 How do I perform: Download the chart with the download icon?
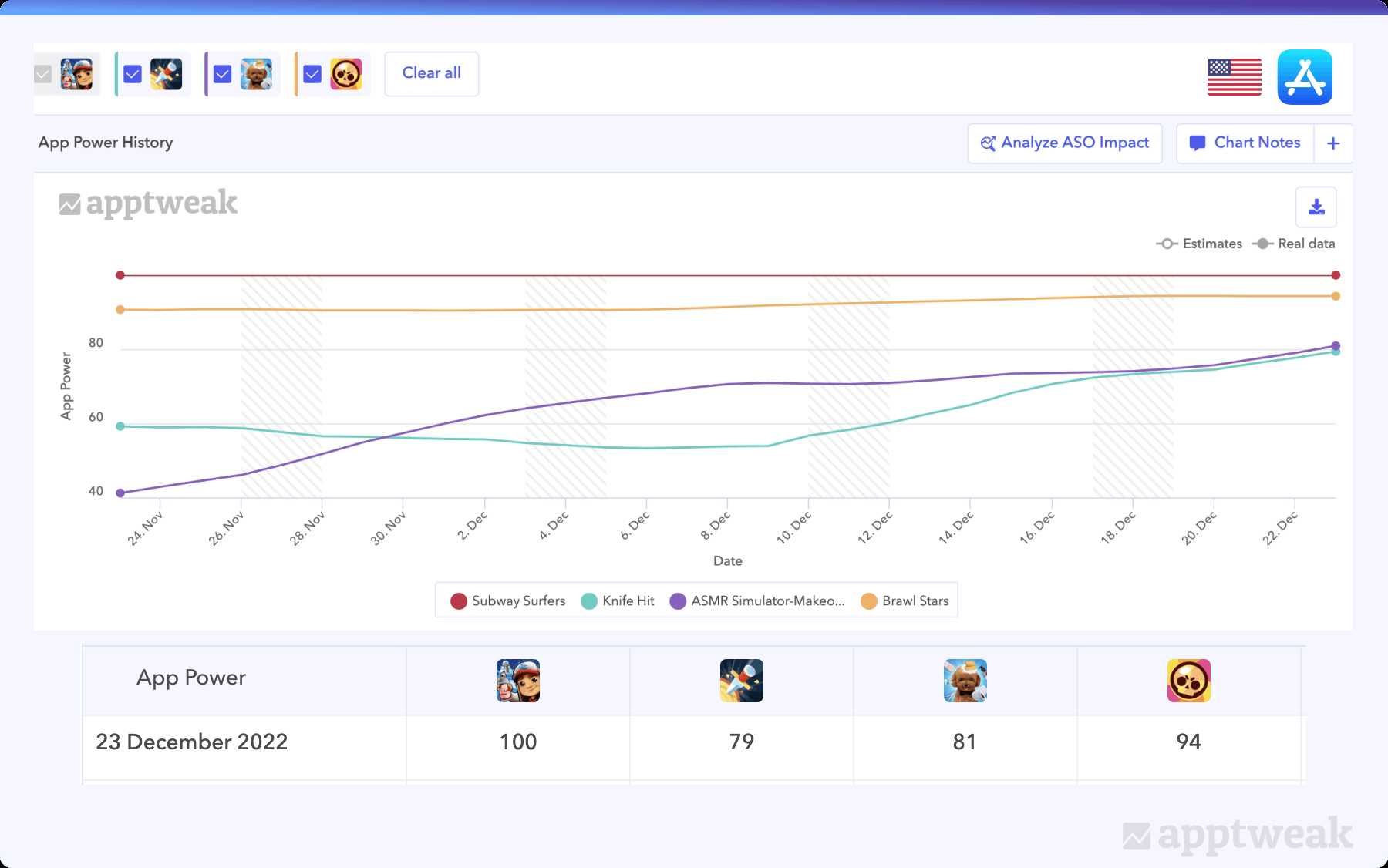tap(1316, 207)
